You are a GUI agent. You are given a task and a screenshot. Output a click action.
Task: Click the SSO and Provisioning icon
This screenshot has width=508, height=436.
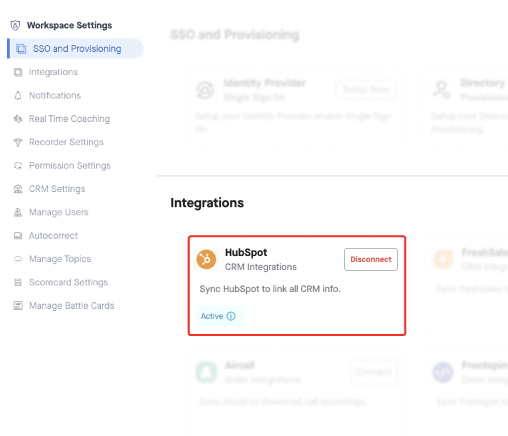(21, 49)
